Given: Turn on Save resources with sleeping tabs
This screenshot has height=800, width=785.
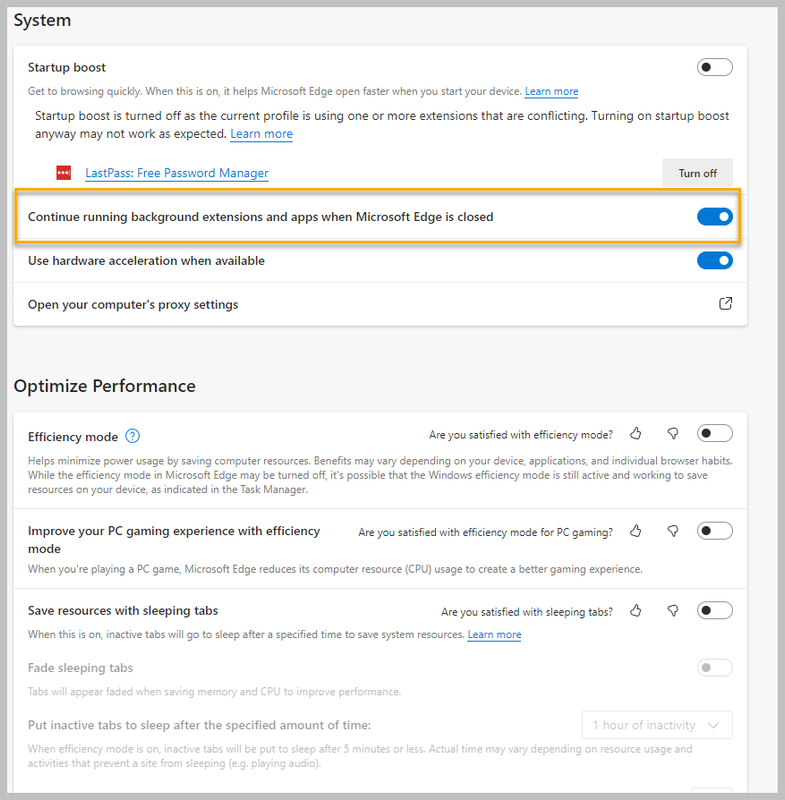Looking at the screenshot, I should [x=714, y=611].
